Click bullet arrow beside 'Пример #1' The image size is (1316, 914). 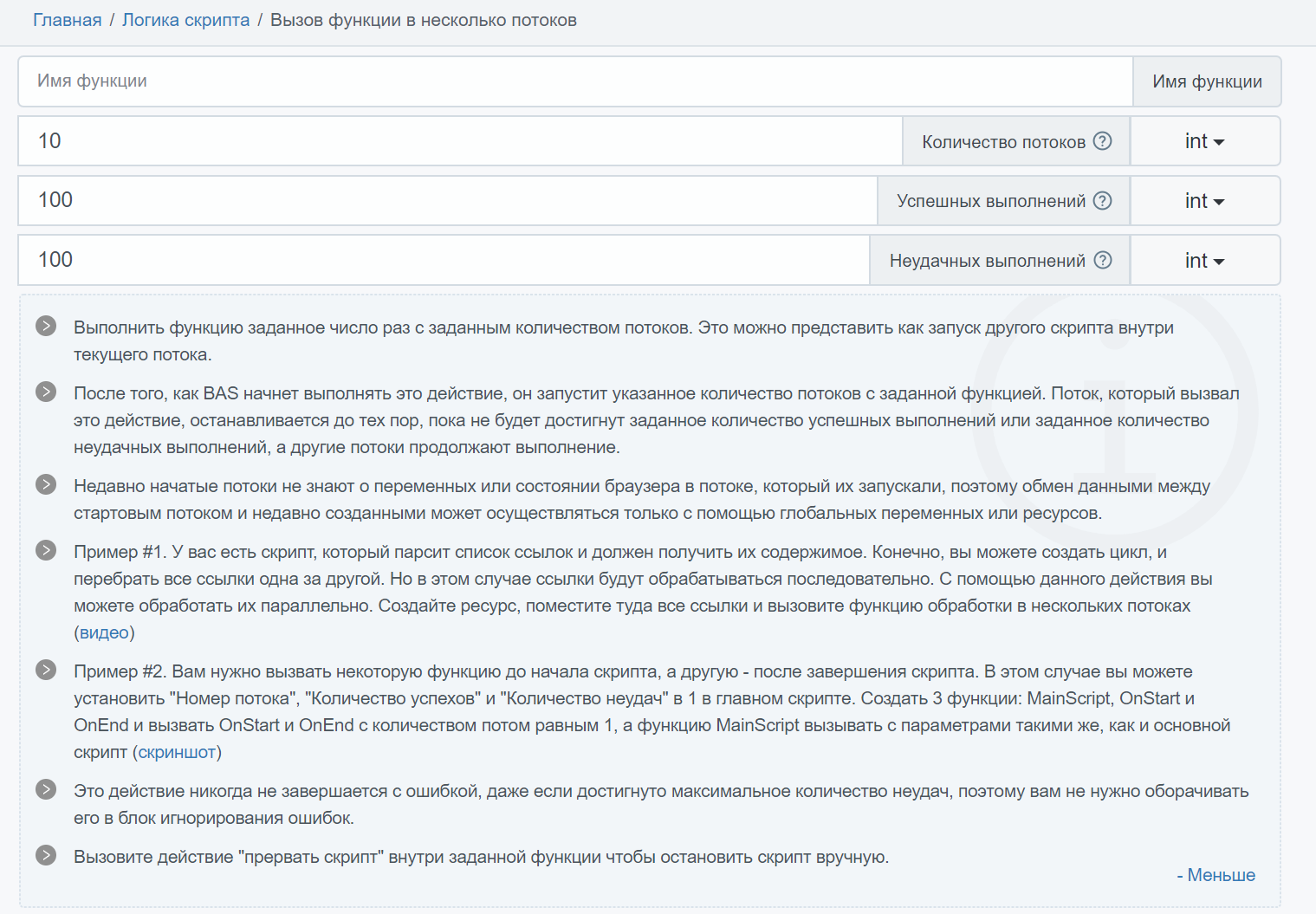[x=46, y=550]
